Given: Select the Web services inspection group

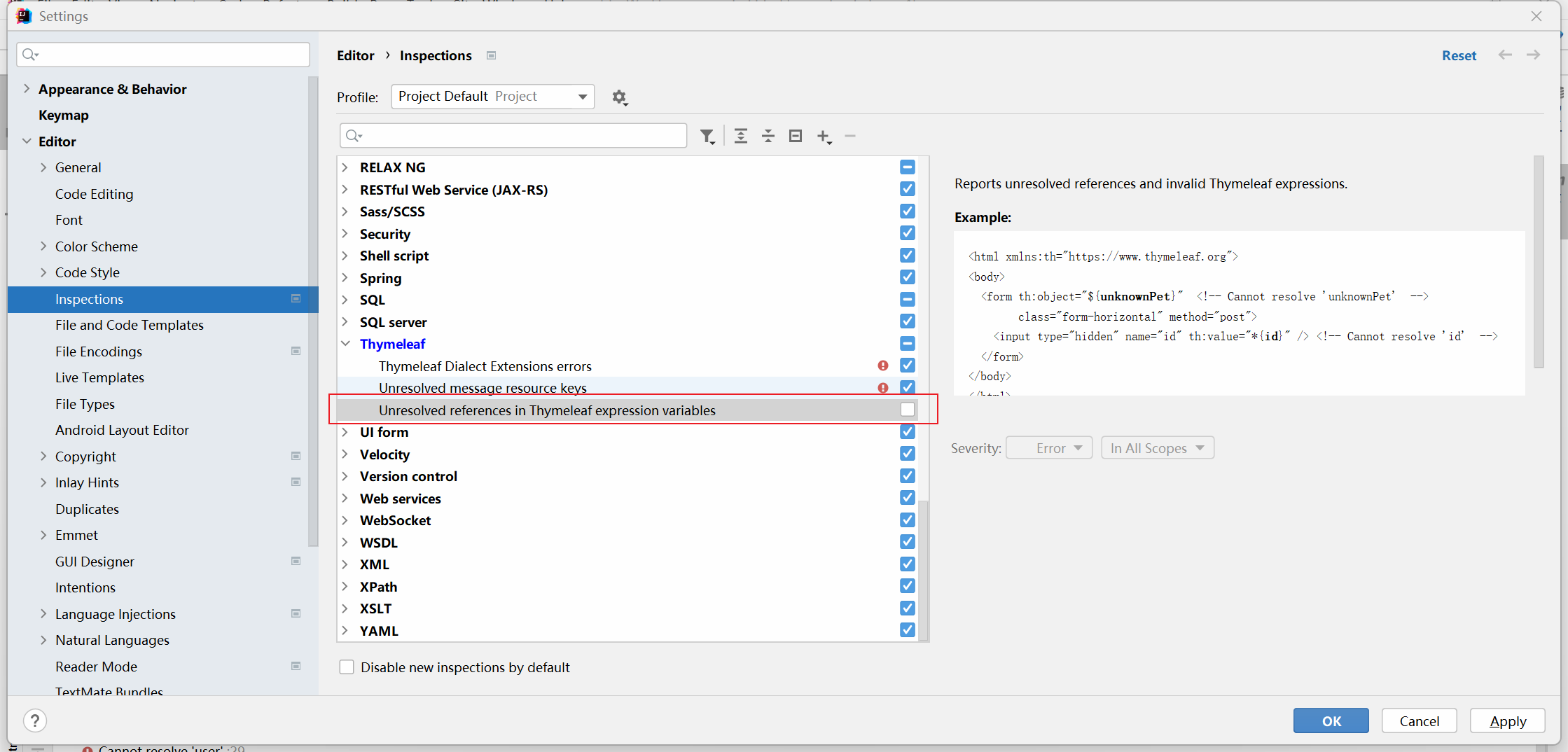Looking at the screenshot, I should (x=627, y=499).
